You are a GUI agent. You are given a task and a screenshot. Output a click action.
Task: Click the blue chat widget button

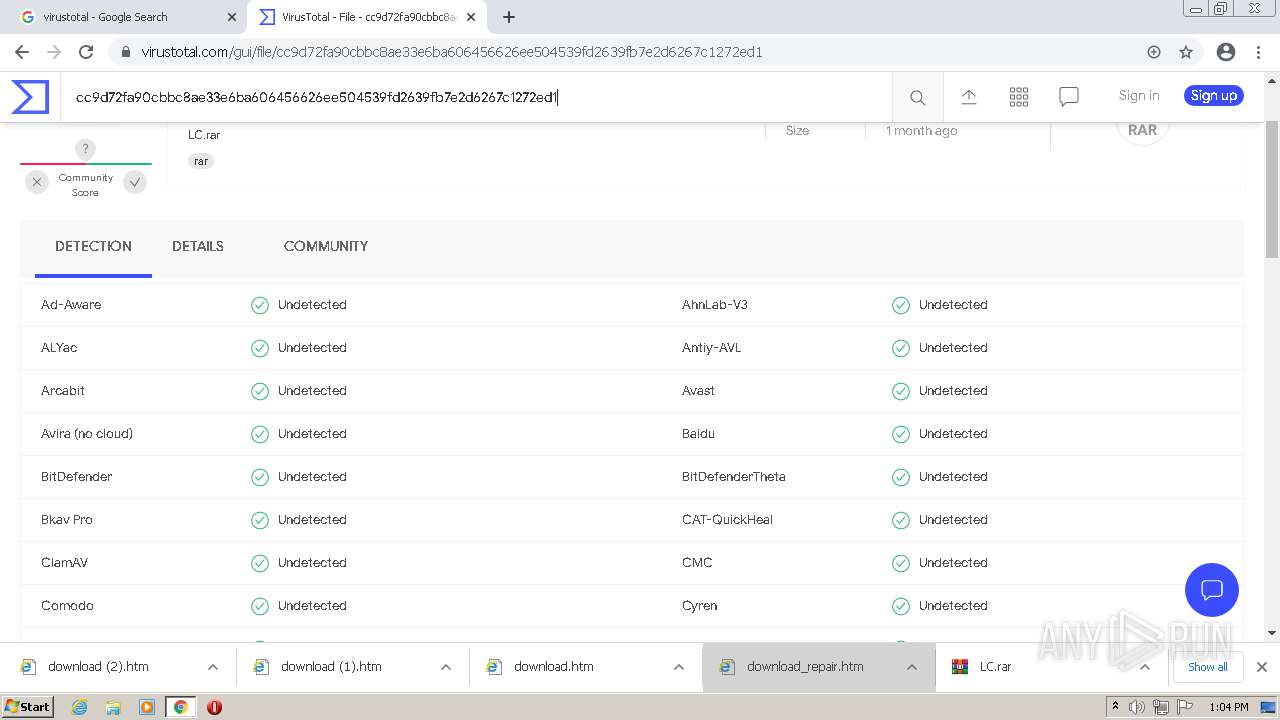pyautogui.click(x=1212, y=590)
